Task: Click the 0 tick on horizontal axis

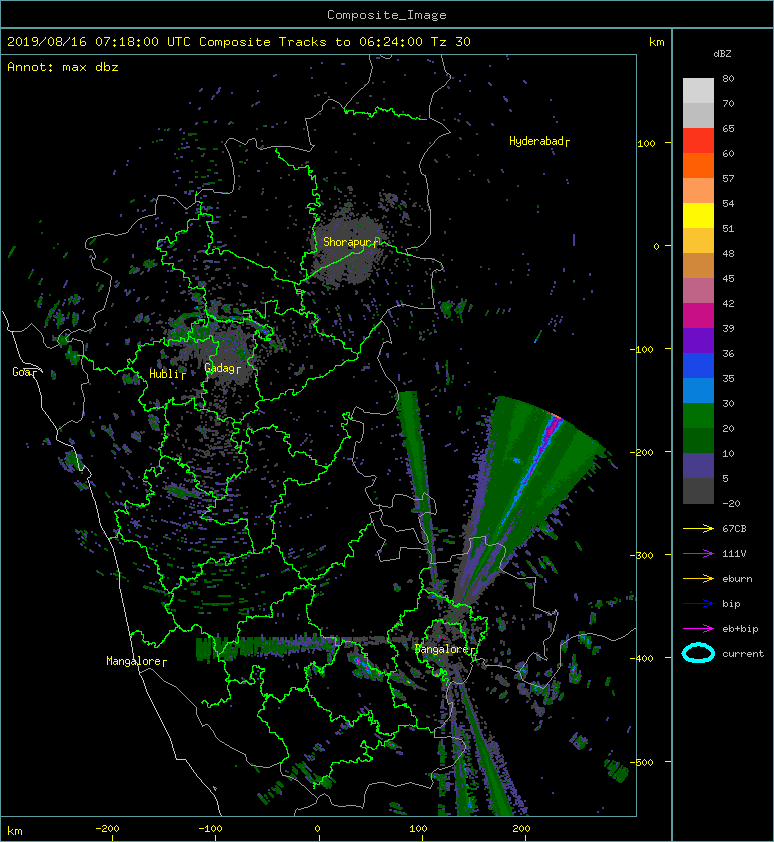Action: (318, 829)
